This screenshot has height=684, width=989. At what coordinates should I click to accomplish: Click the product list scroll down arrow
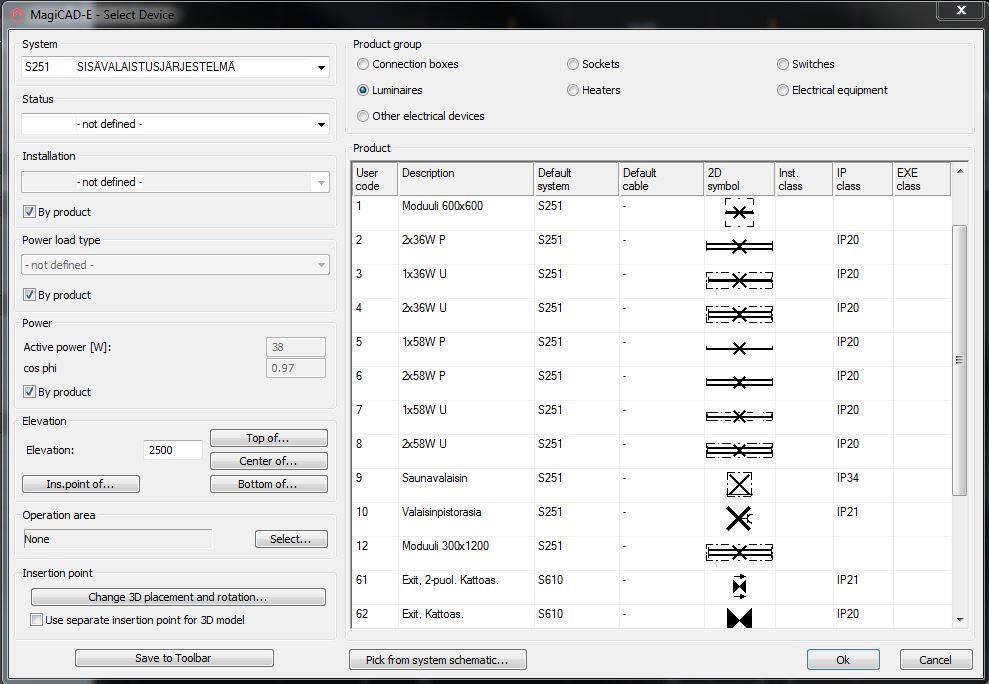[960, 620]
